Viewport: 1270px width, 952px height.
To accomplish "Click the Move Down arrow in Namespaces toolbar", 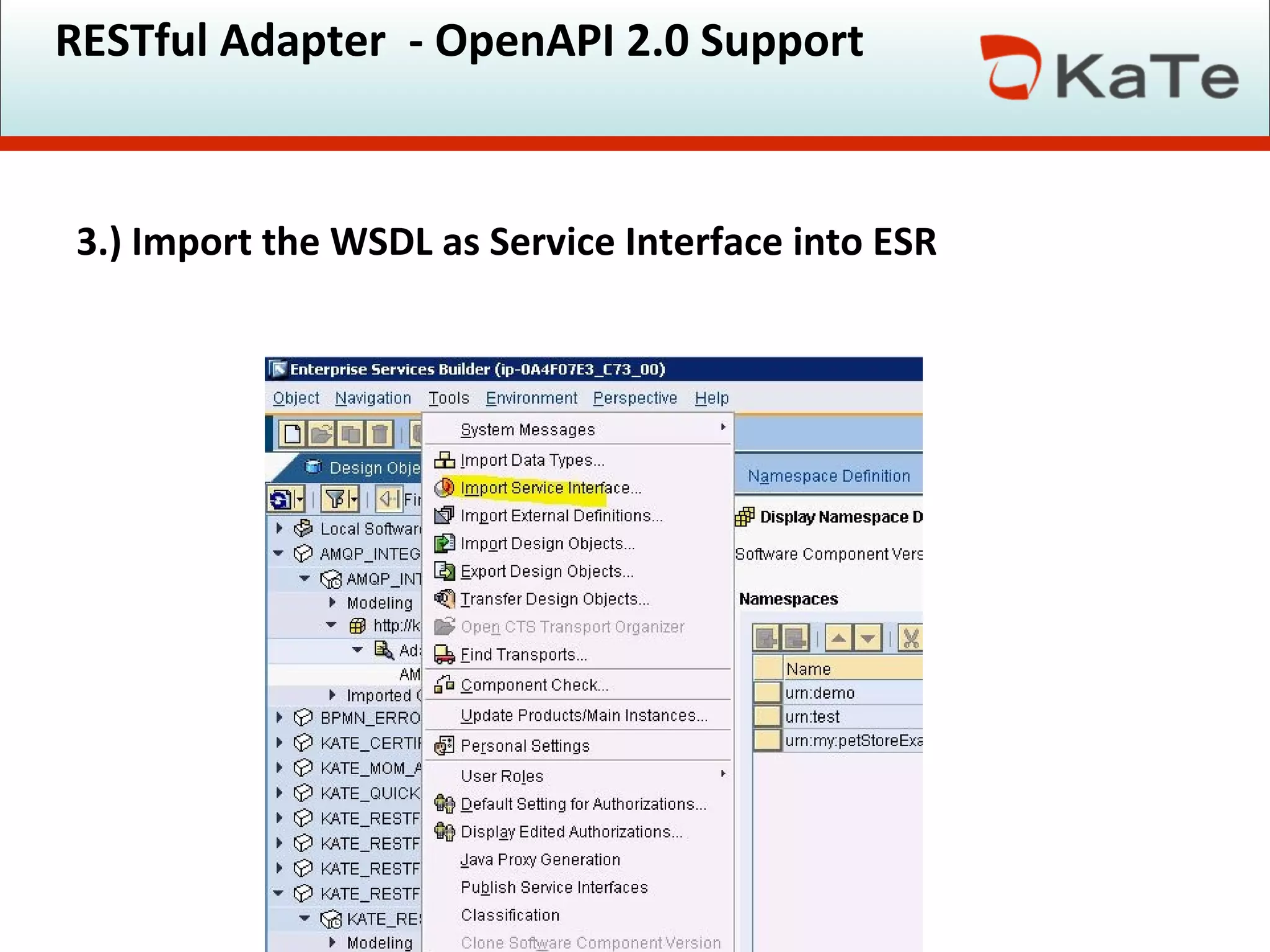I will [x=868, y=638].
